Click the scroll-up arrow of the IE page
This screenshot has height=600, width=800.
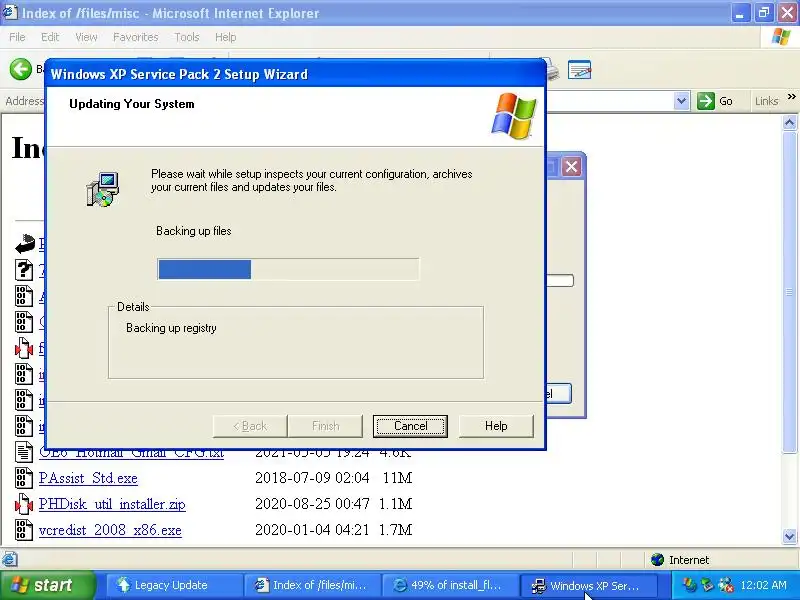[x=789, y=122]
